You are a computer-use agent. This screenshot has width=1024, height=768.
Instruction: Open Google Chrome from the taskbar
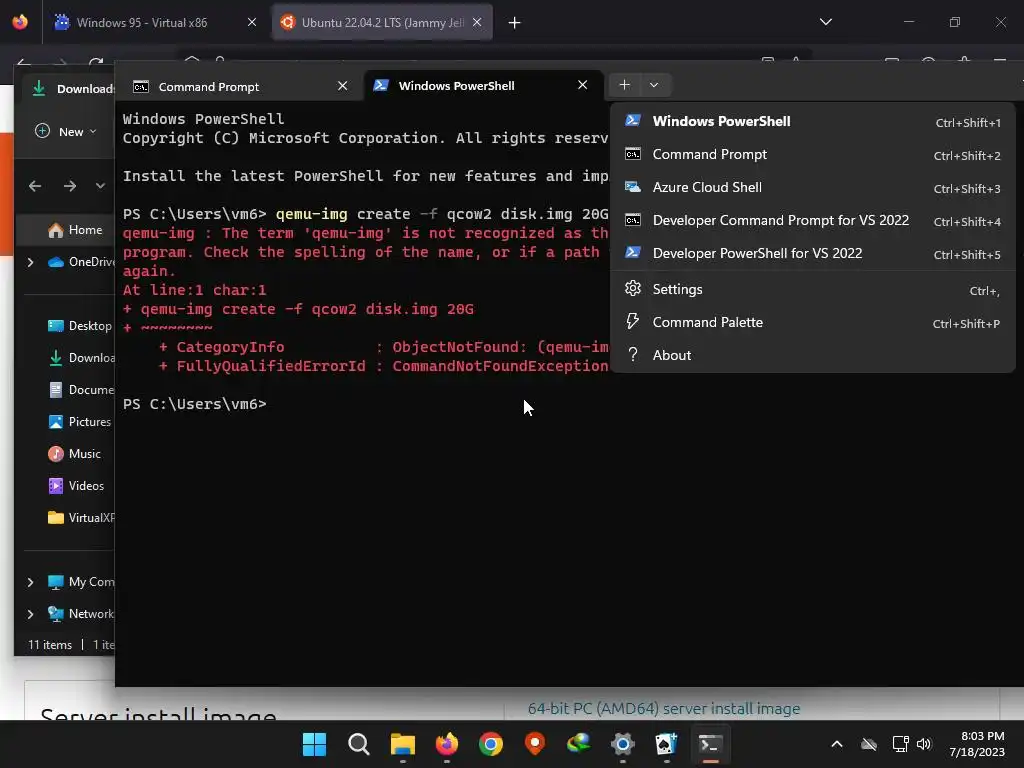click(490, 744)
